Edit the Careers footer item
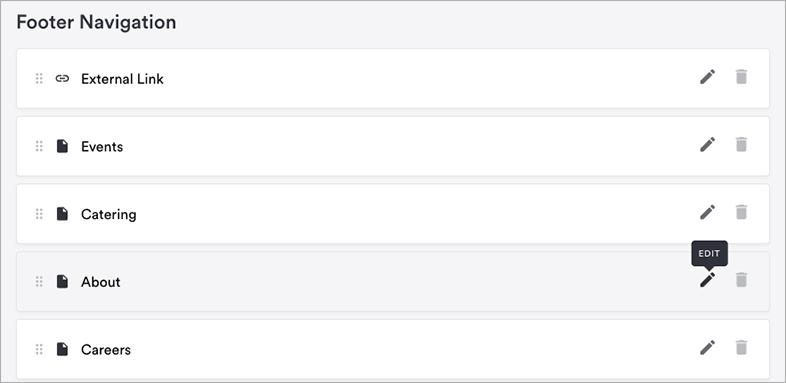 coord(707,348)
